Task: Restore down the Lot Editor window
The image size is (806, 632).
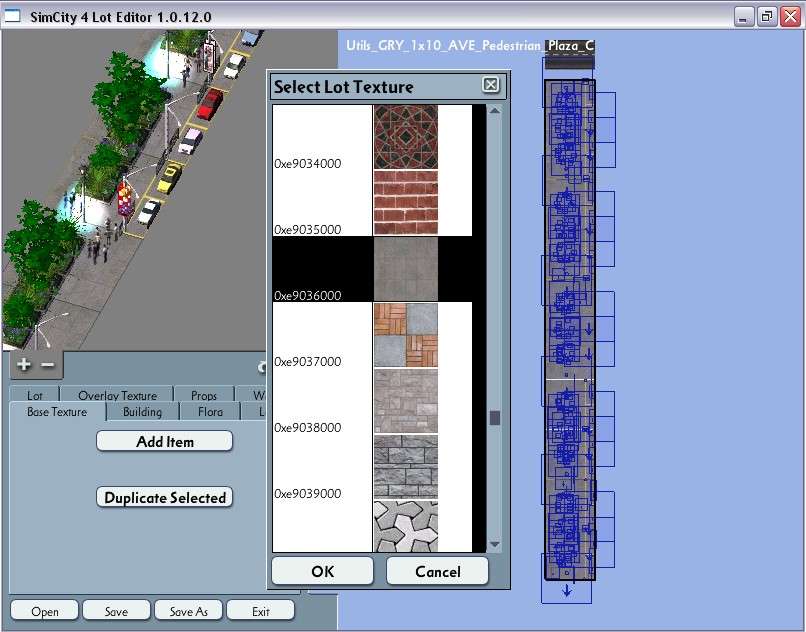Action: [766, 17]
